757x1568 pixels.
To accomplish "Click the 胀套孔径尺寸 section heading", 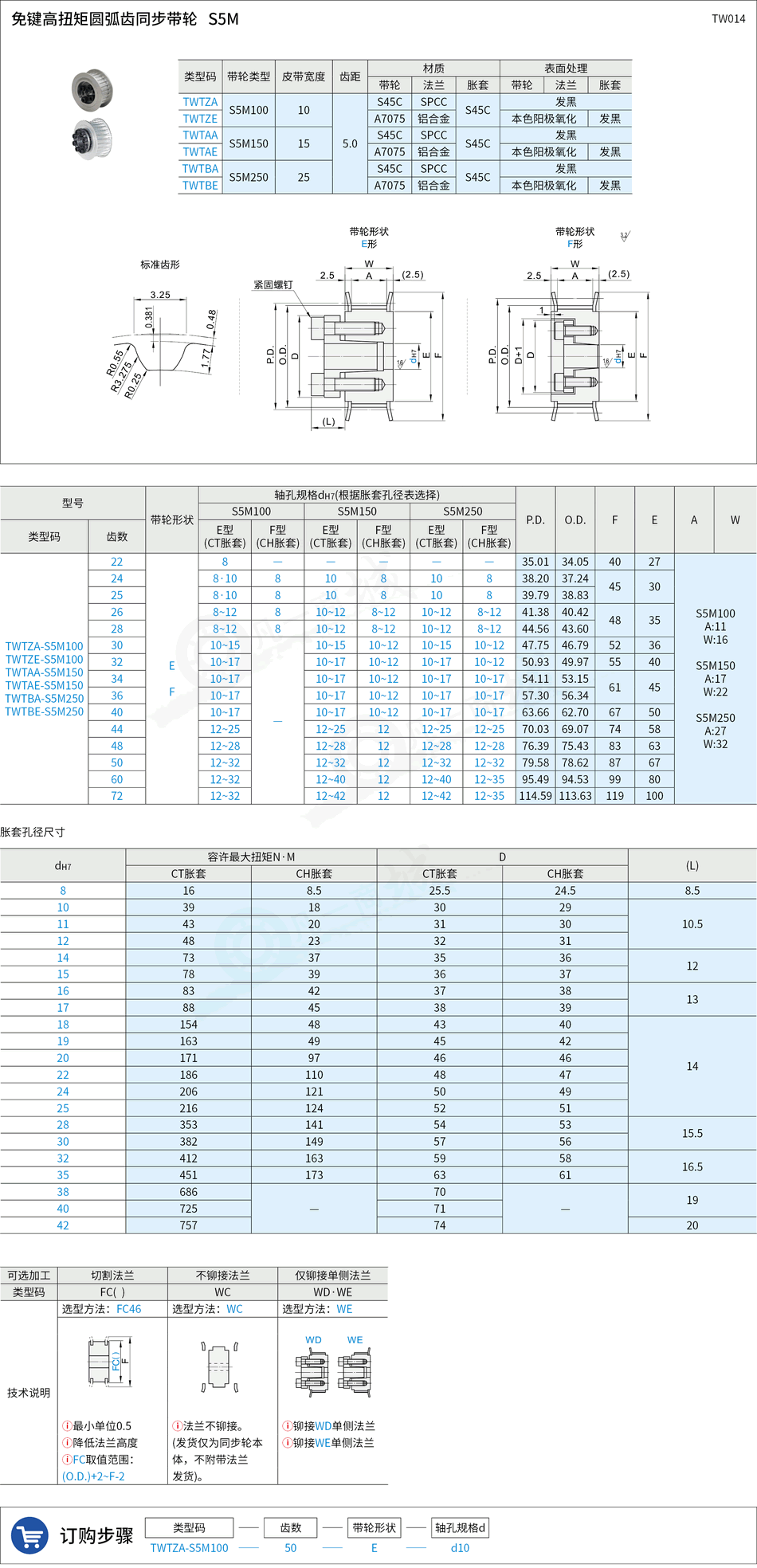I will (x=33, y=832).
